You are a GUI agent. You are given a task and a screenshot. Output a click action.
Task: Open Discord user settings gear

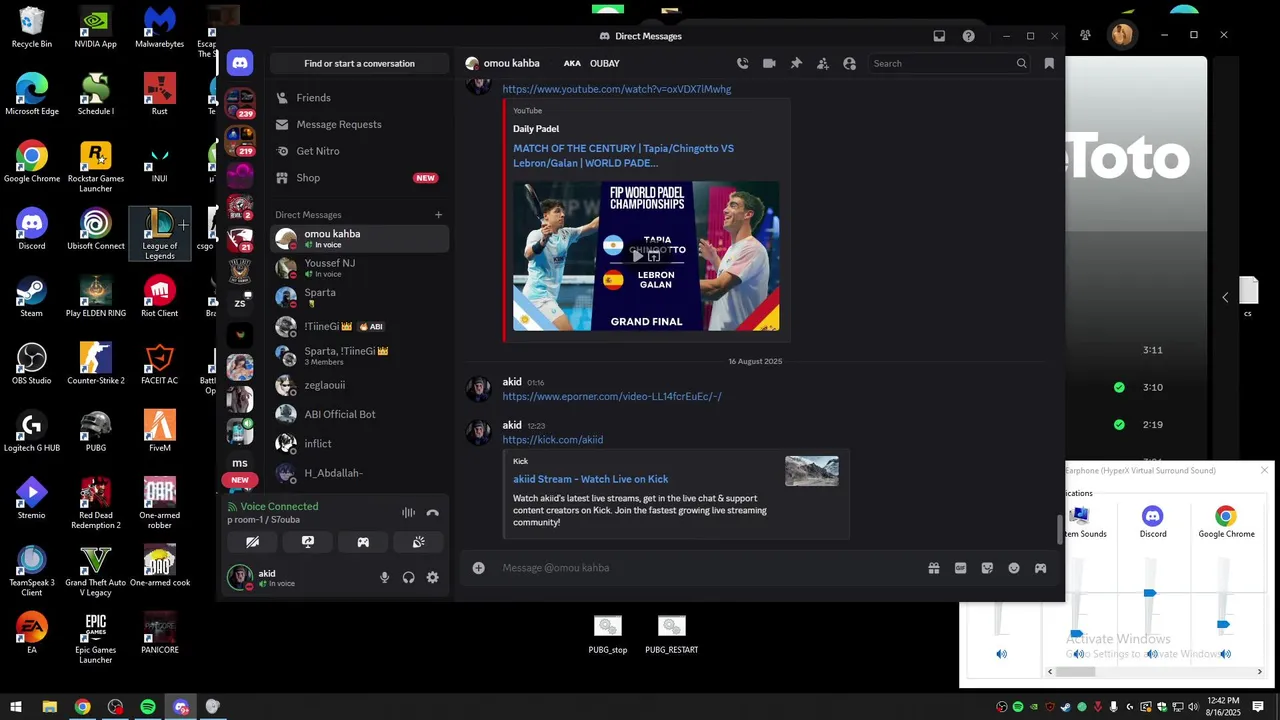point(432,577)
